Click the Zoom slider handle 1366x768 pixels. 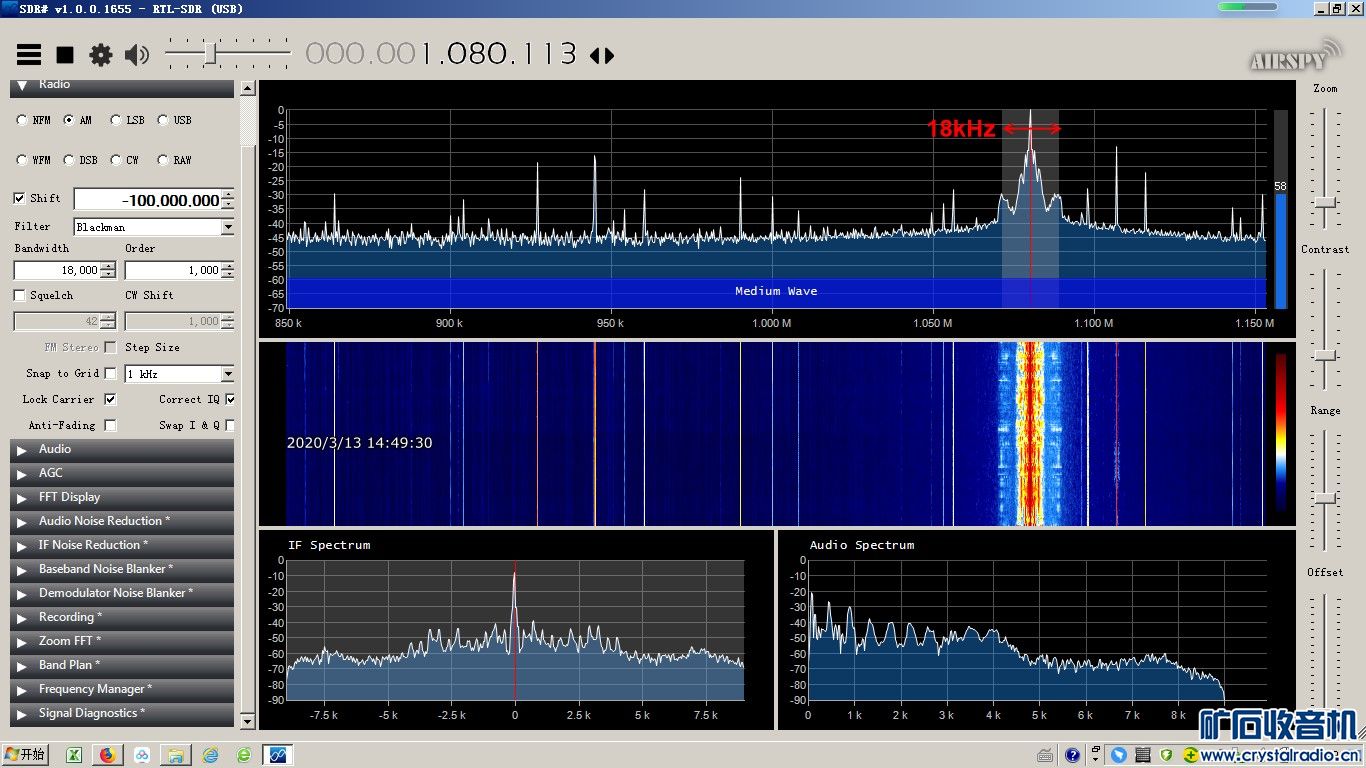point(1325,201)
